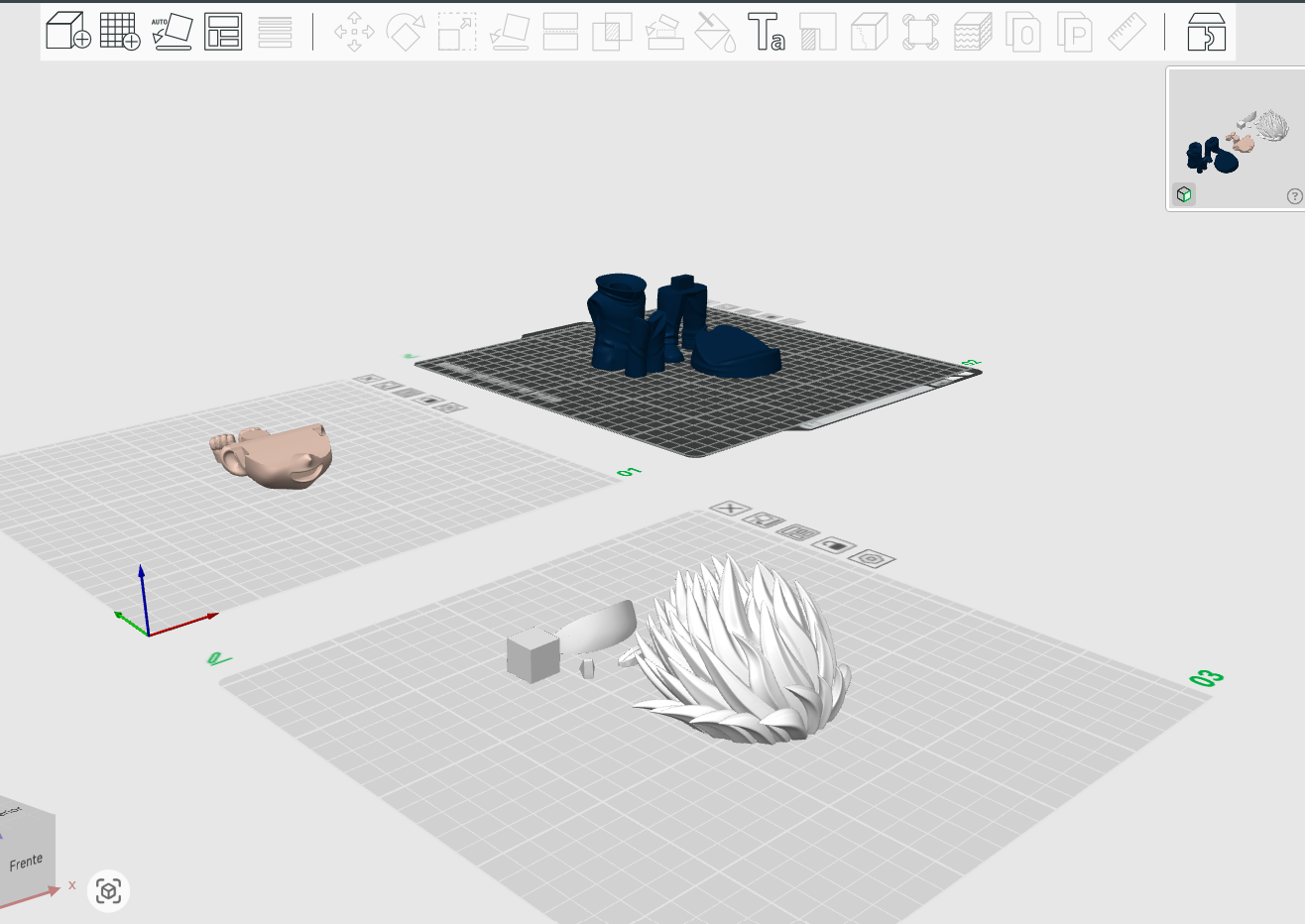Run Auto orient from the toolbar
The image size is (1305, 924).
[172, 32]
